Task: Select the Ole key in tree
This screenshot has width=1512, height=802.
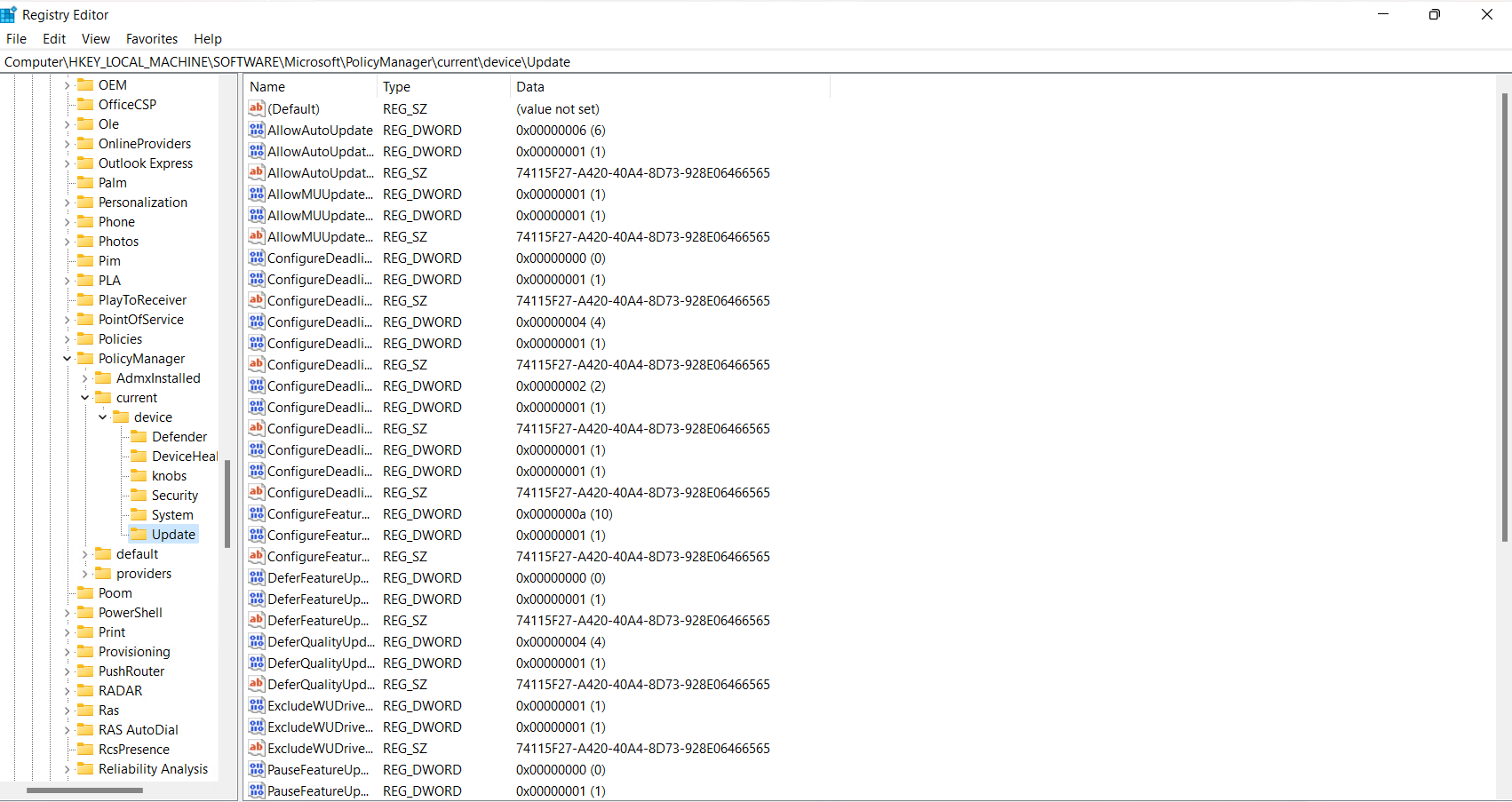Action: click(x=108, y=124)
